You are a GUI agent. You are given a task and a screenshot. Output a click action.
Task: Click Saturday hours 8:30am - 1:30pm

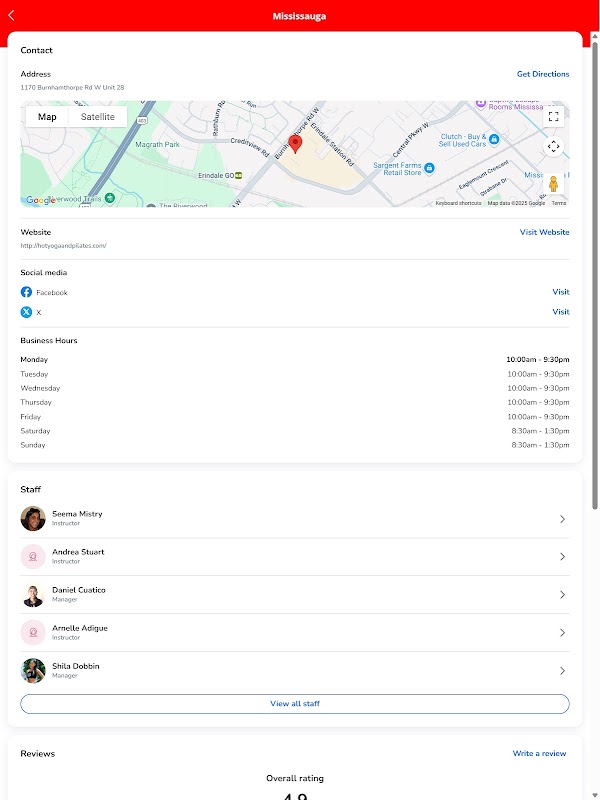click(540, 431)
